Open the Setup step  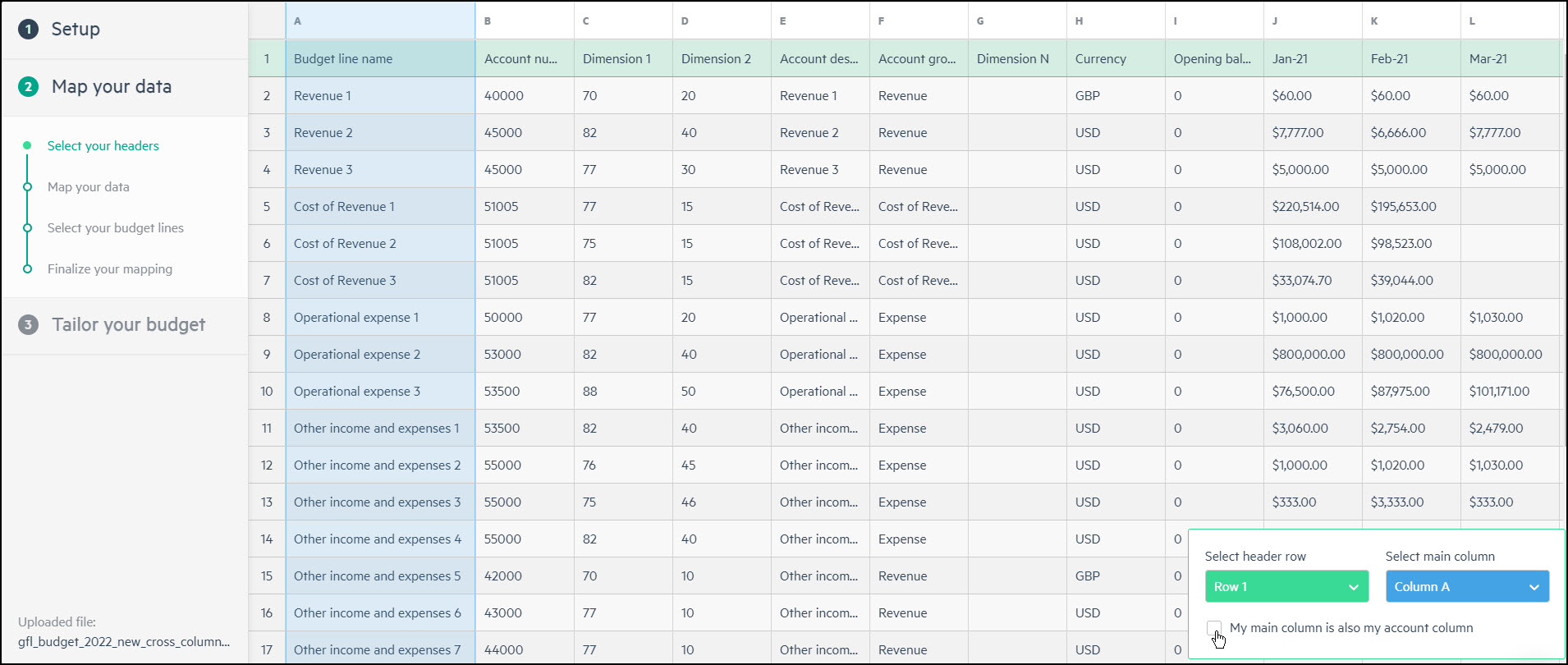tap(125, 30)
